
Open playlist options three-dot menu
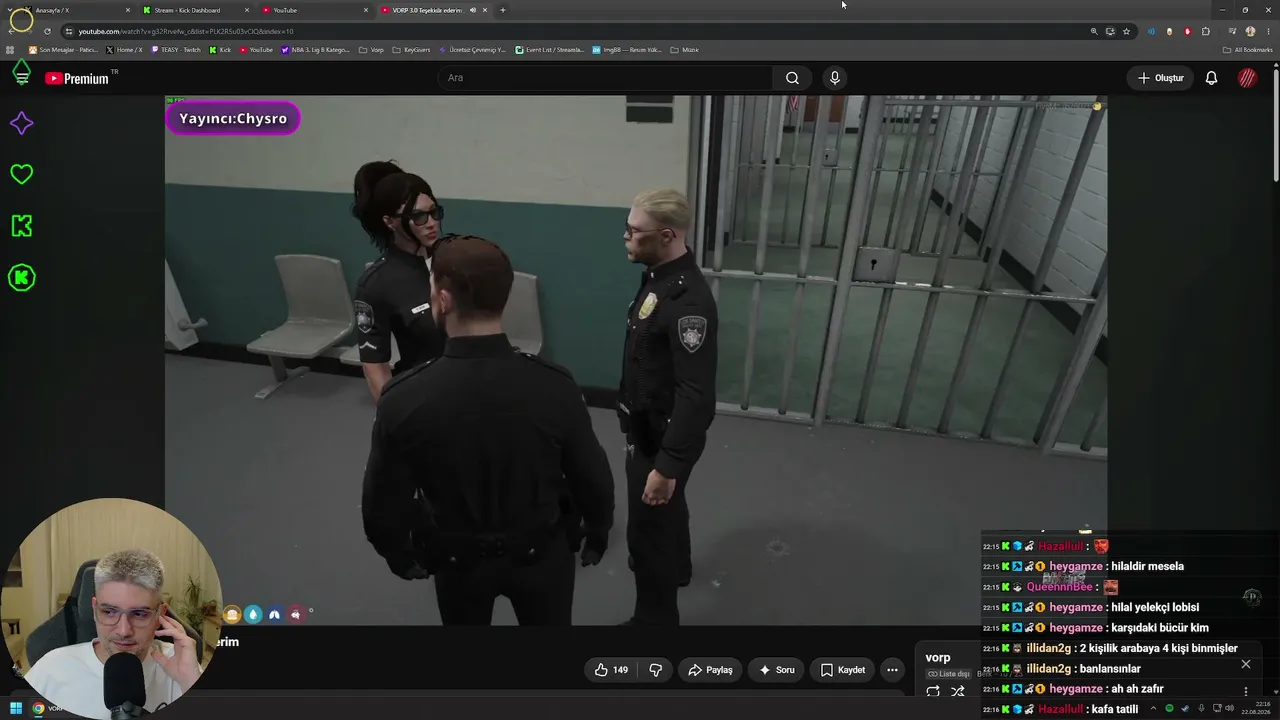[x=1245, y=691]
